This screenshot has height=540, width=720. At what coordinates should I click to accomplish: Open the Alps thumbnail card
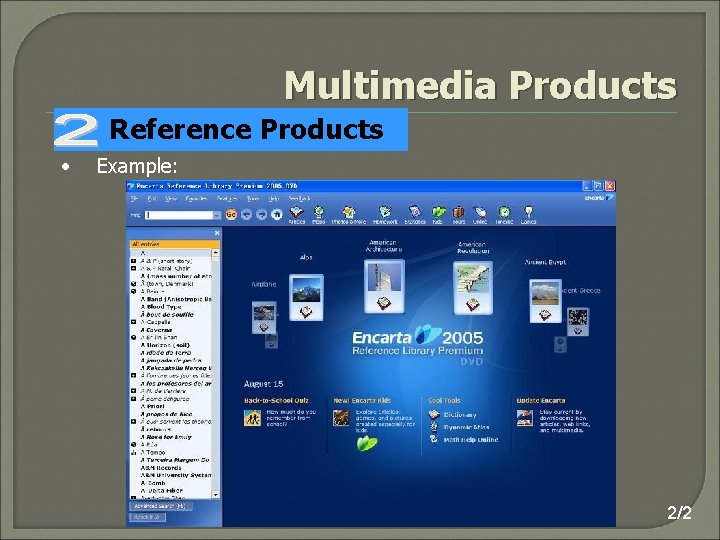(306, 298)
